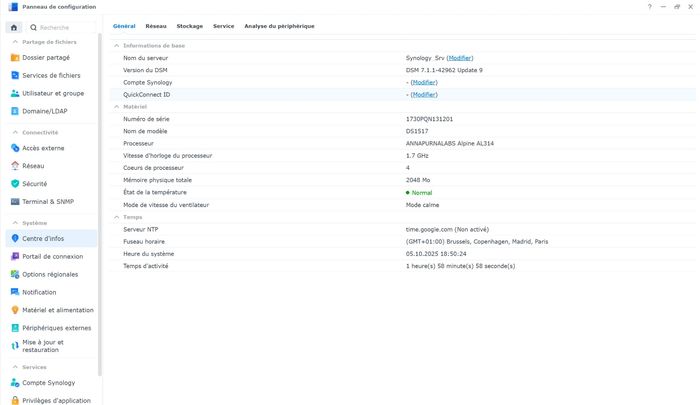700x405 pixels.
Task: Open Compte Synology sidebar icon
Action: pos(15,383)
